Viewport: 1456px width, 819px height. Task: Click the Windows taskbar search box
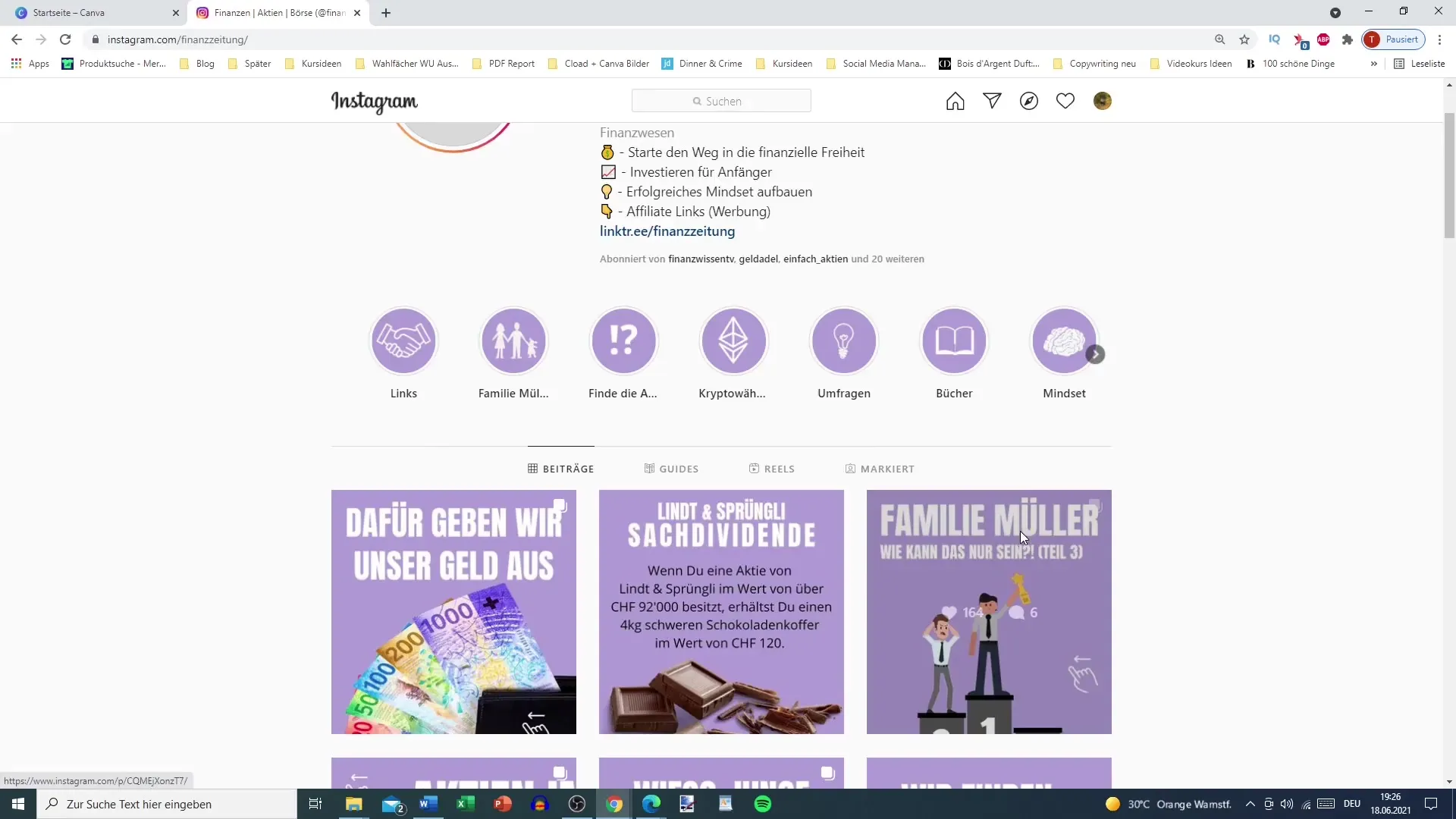[167, 804]
